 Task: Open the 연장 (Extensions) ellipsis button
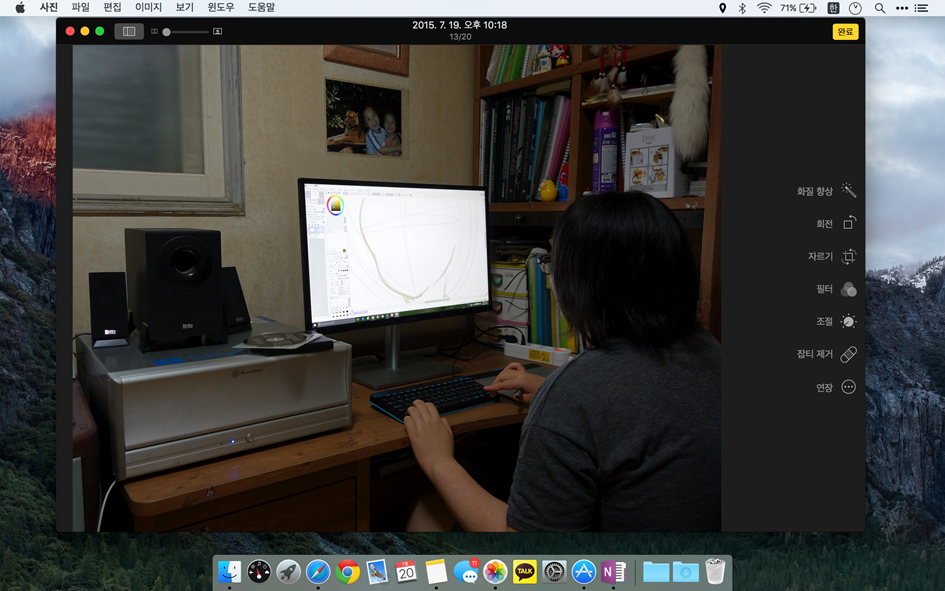coord(836,387)
